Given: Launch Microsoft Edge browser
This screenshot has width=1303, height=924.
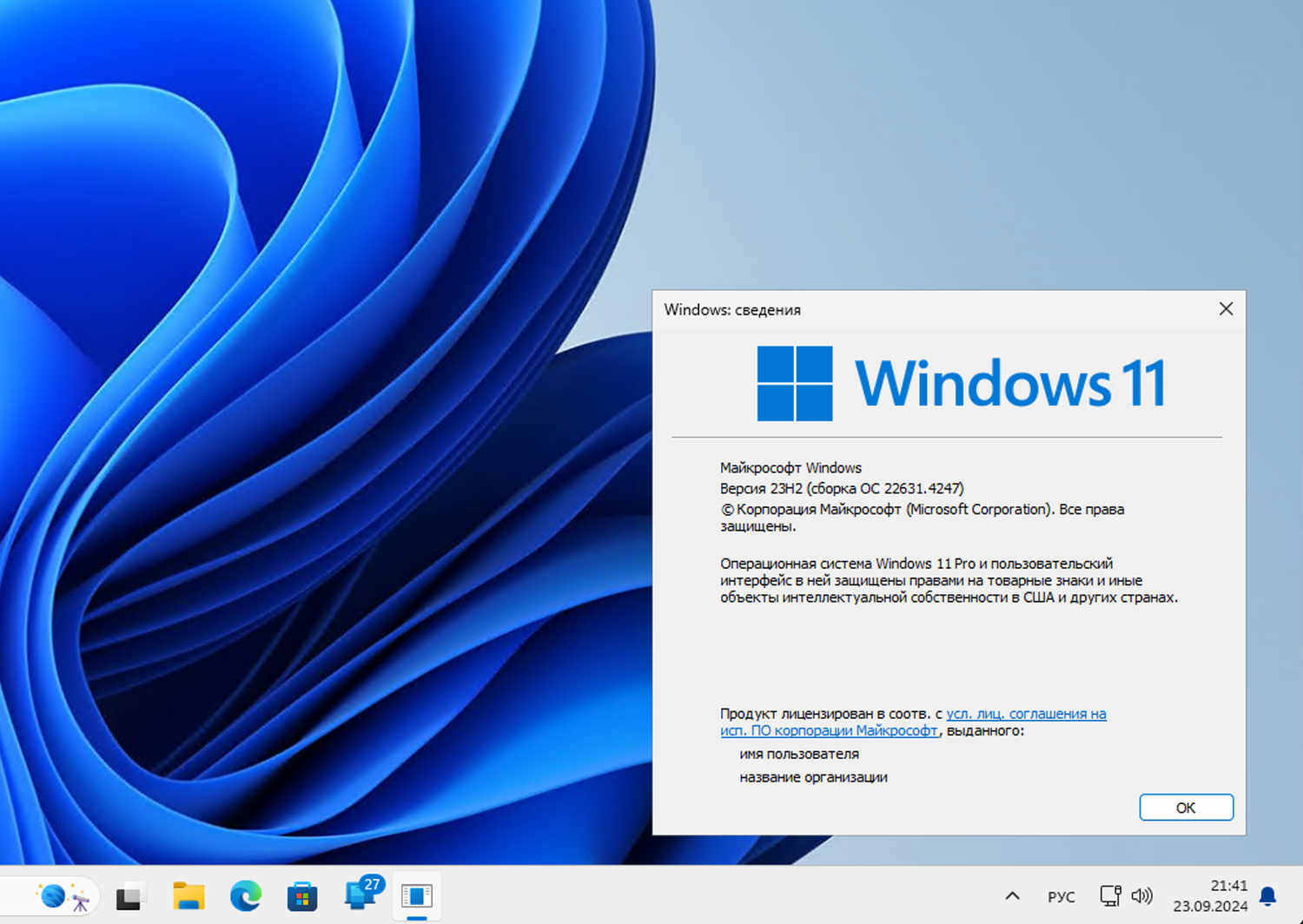Looking at the screenshot, I should click(x=246, y=895).
